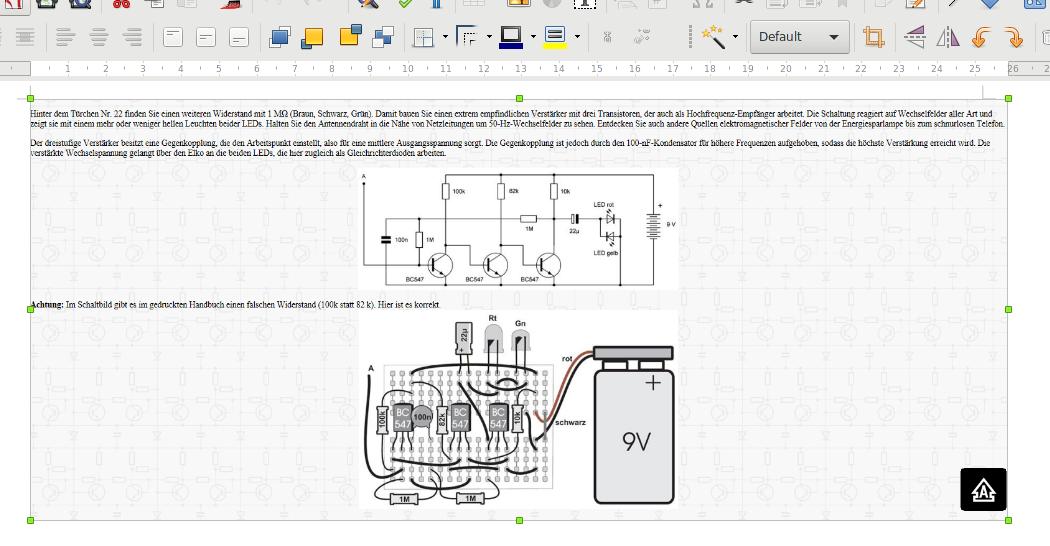Click the Bring to Front icon

pyautogui.click(x=279, y=37)
